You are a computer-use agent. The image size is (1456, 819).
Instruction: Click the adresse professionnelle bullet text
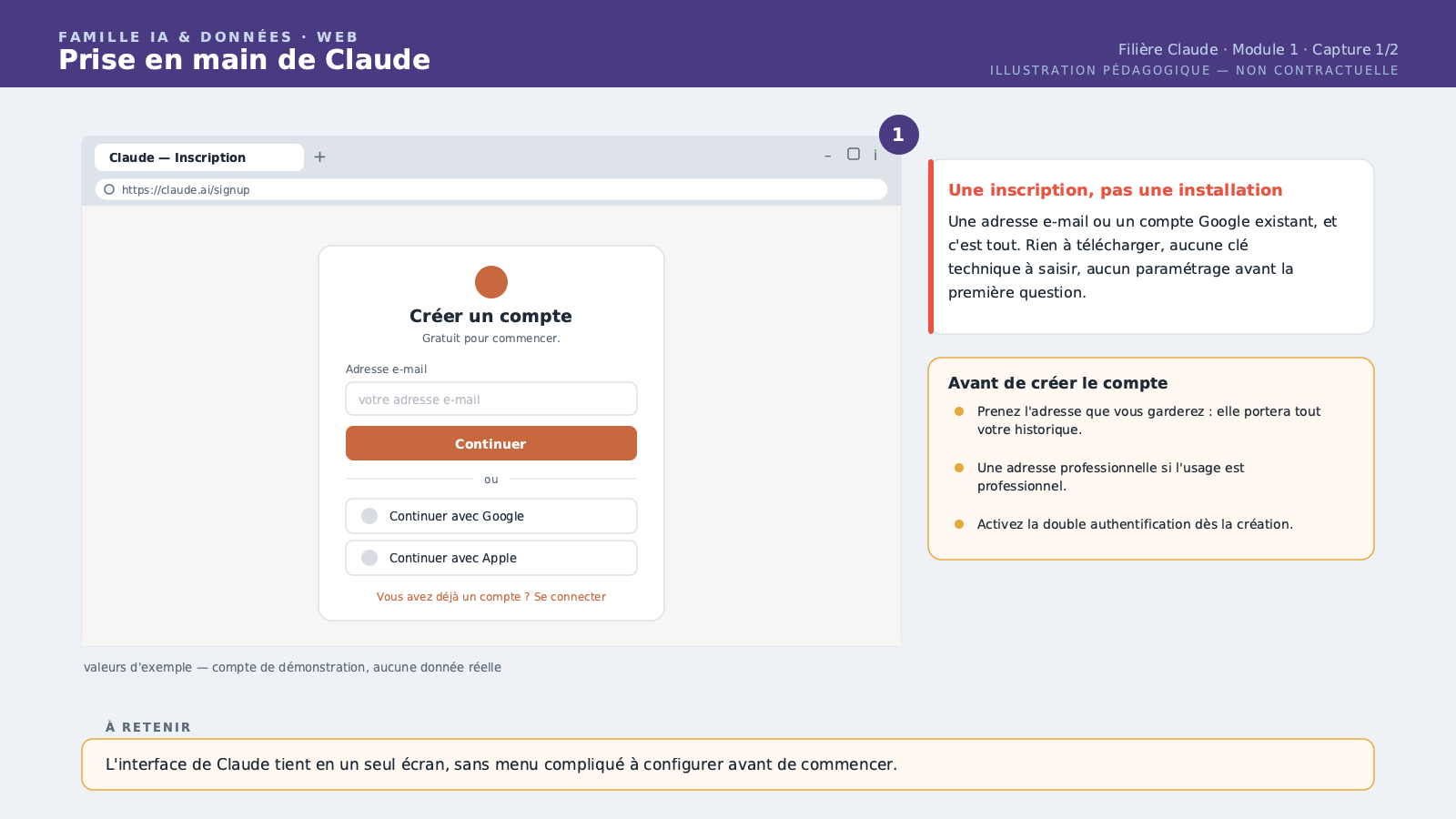click(1110, 477)
